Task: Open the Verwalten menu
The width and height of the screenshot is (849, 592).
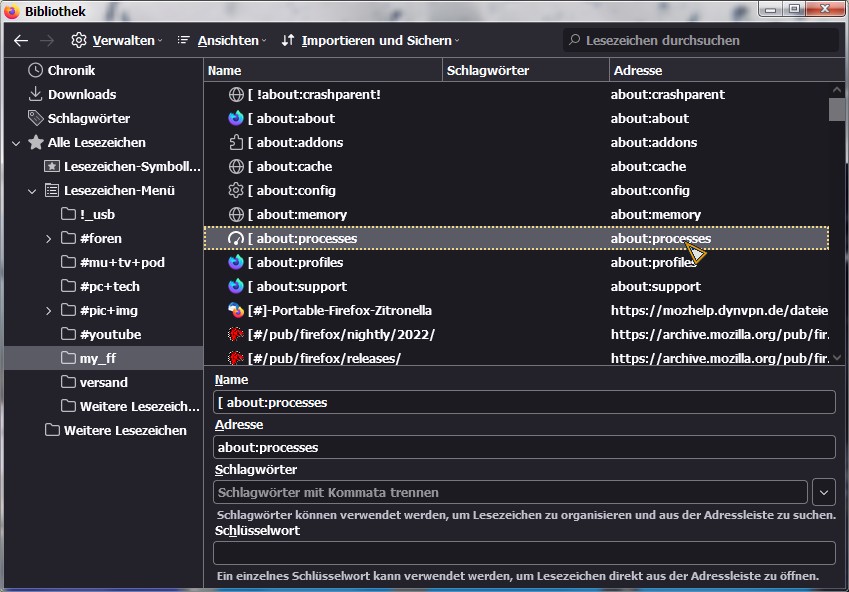Action: point(116,41)
